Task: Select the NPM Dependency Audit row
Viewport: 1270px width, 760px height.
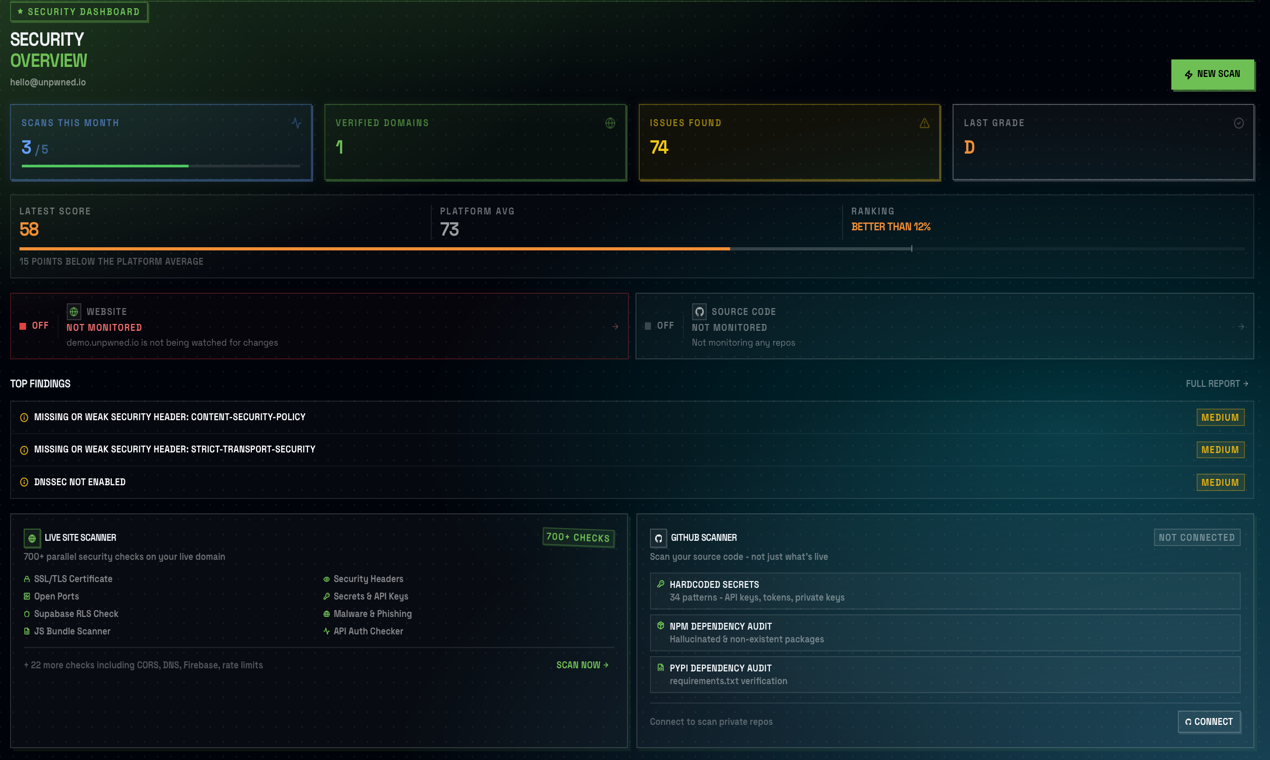Action: pos(945,633)
